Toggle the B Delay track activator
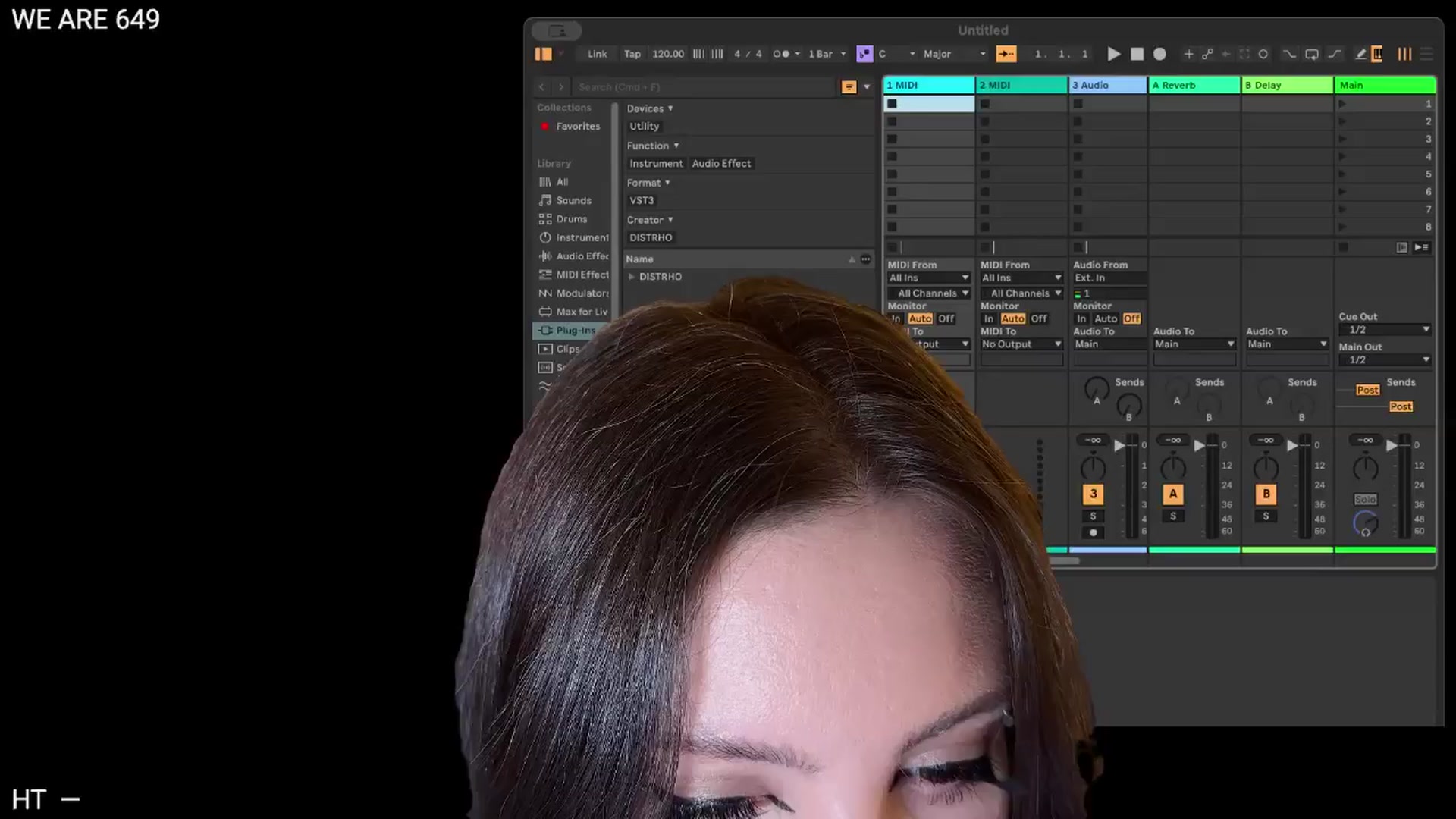 (1266, 494)
